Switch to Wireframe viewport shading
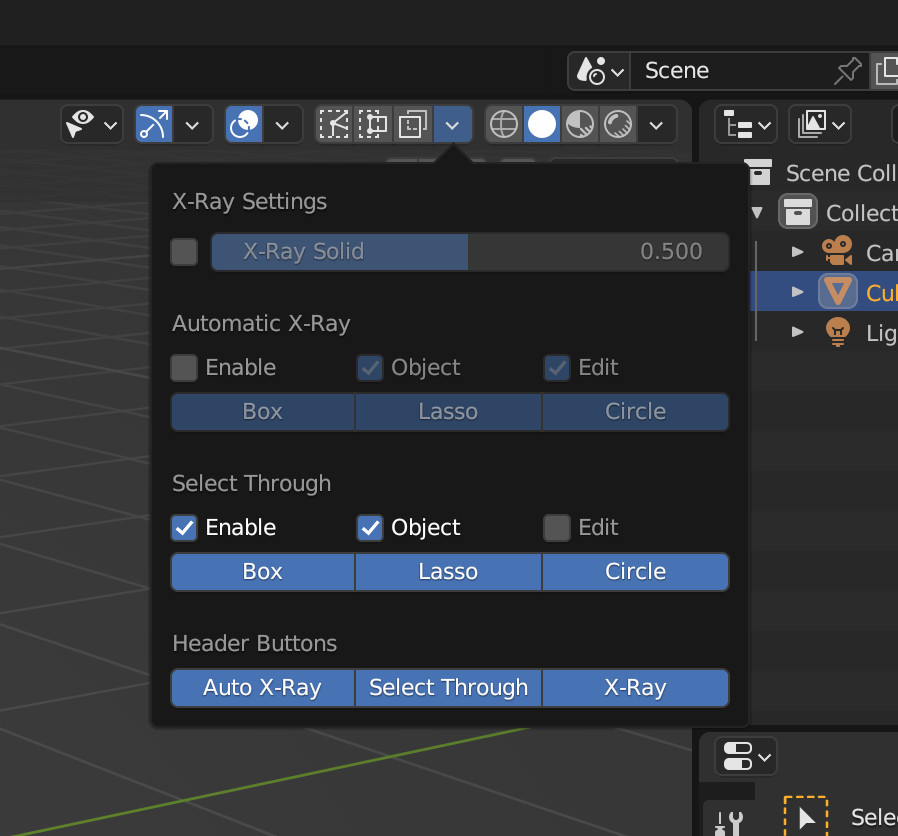This screenshot has width=898, height=836. pyautogui.click(x=504, y=124)
